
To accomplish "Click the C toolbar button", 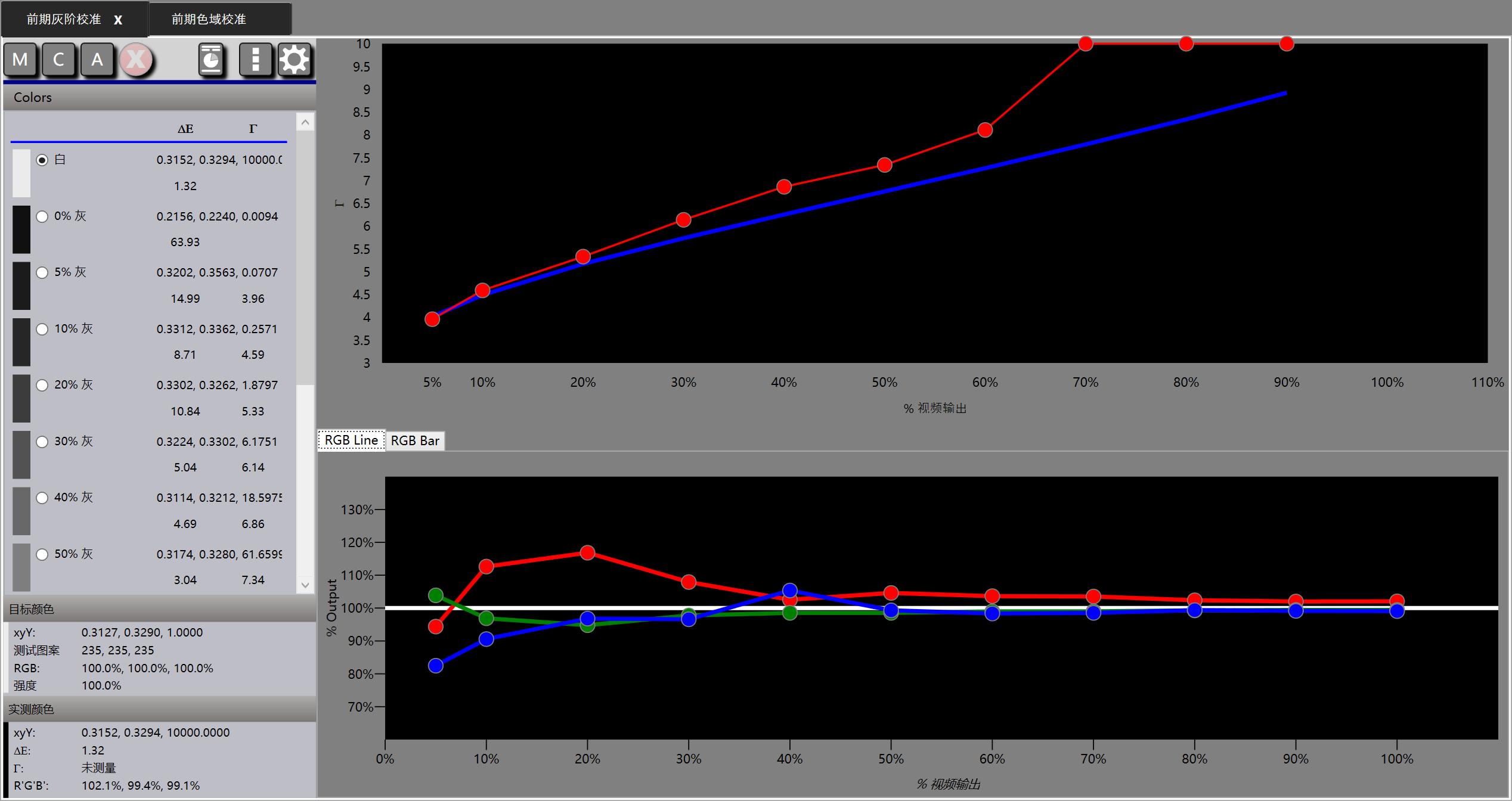I will (x=58, y=60).
